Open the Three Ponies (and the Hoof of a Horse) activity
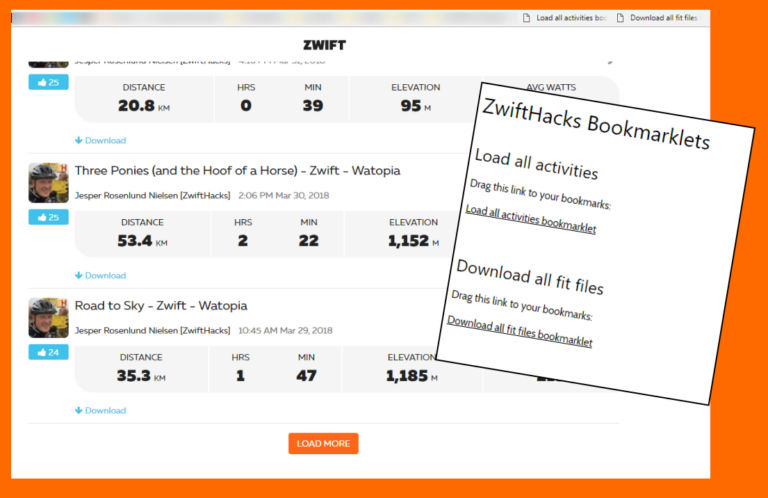The image size is (768, 498). click(x=237, y=170)
